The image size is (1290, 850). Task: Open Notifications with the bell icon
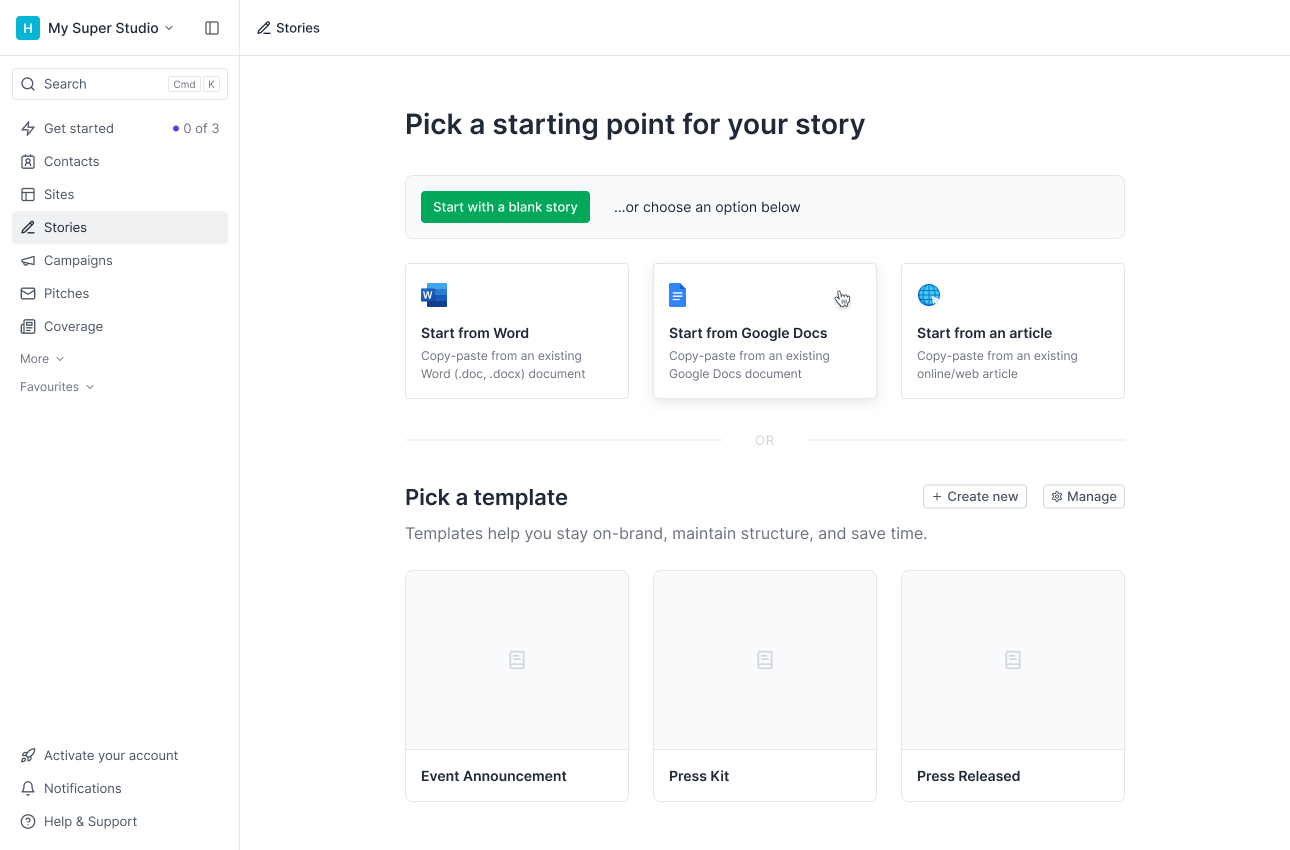(28, 788)
